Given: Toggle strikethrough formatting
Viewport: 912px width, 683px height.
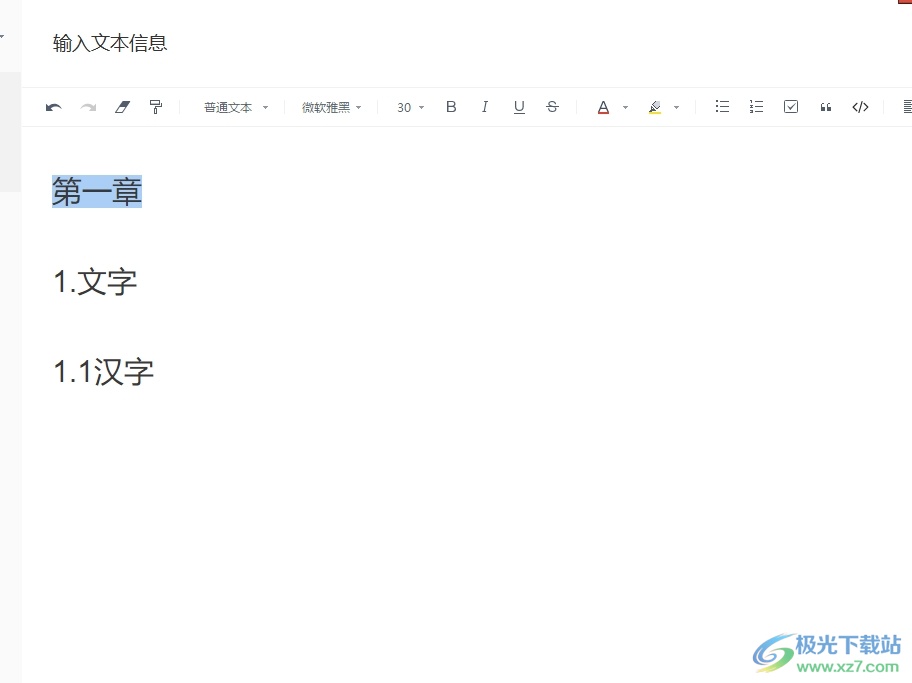Looking at the screenshot, I should point(553,107).
